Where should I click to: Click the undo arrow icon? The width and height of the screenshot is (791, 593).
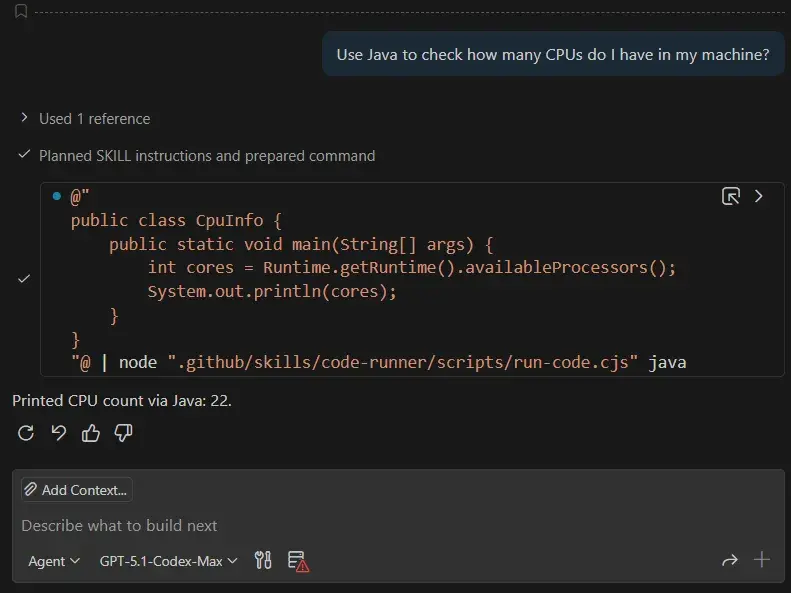tap(59, 433)
